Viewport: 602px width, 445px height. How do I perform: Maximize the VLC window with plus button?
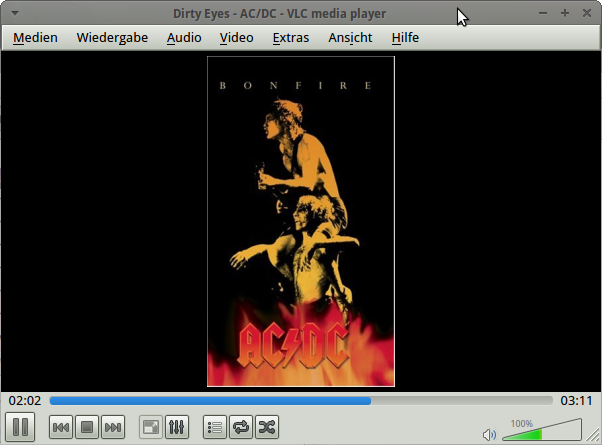[564, 13]
